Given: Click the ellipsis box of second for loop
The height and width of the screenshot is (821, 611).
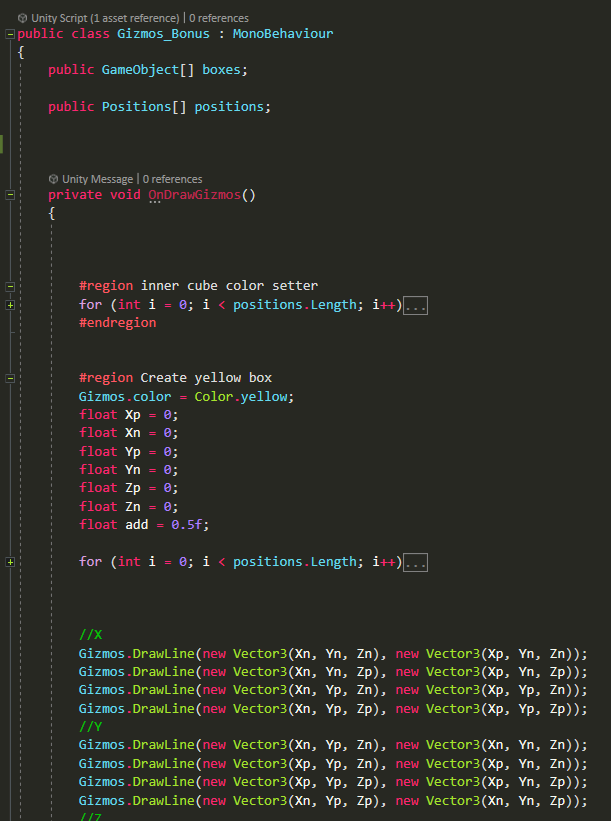Looking at the screenshot, I should pyautogui.click(x=416, y=562).
